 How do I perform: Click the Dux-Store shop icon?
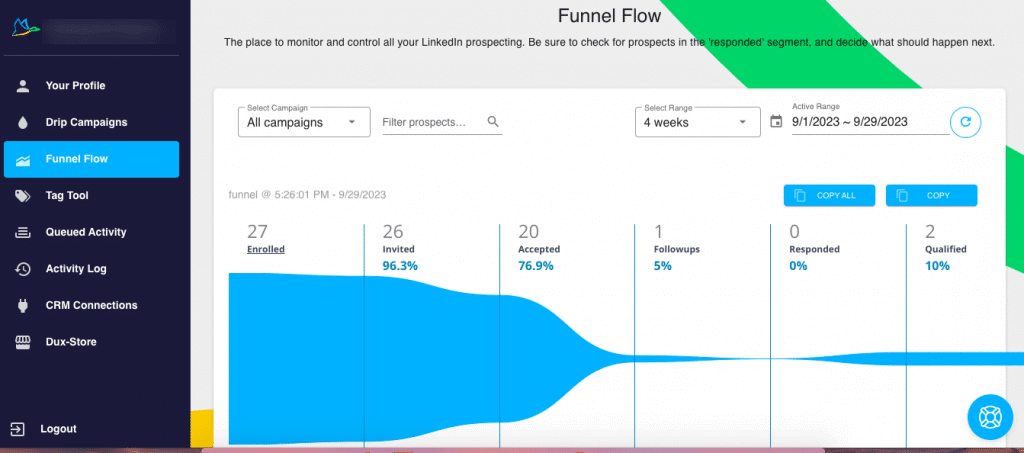pyautogui.click(x=22, y=342)
